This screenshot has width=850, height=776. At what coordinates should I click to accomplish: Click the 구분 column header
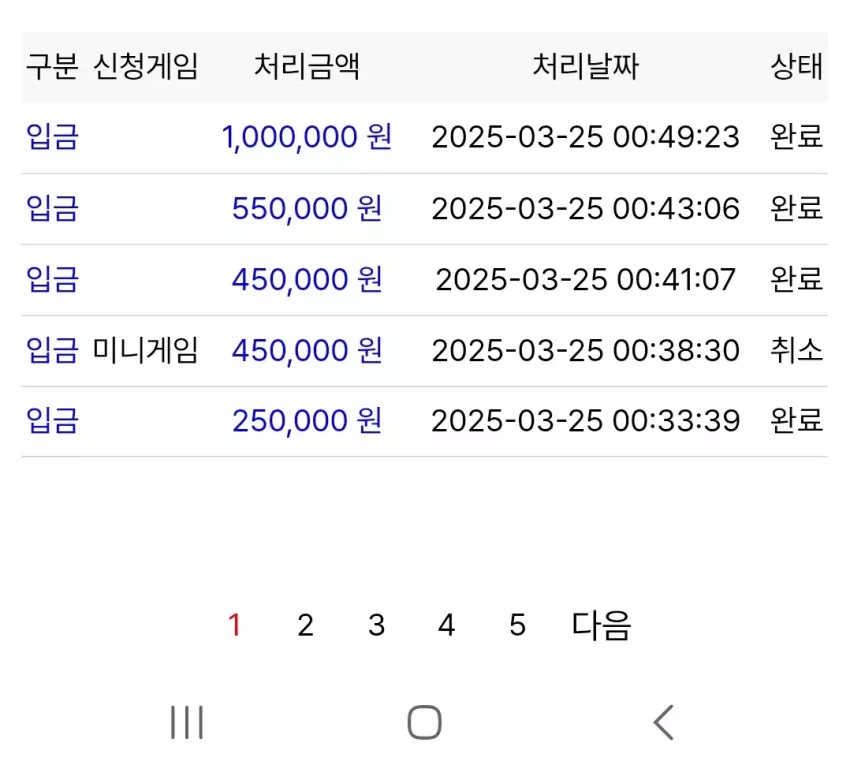coord(52,67)
